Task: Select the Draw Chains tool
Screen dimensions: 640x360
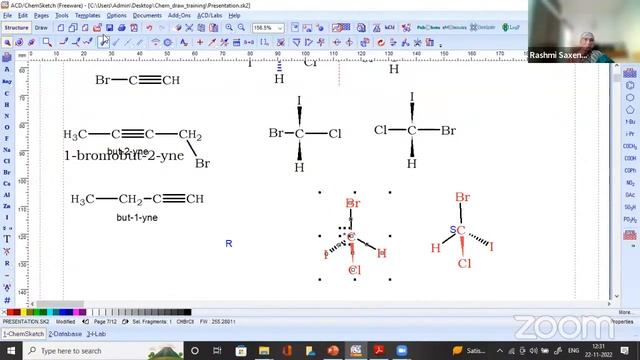Action: [x=88, y=42]
